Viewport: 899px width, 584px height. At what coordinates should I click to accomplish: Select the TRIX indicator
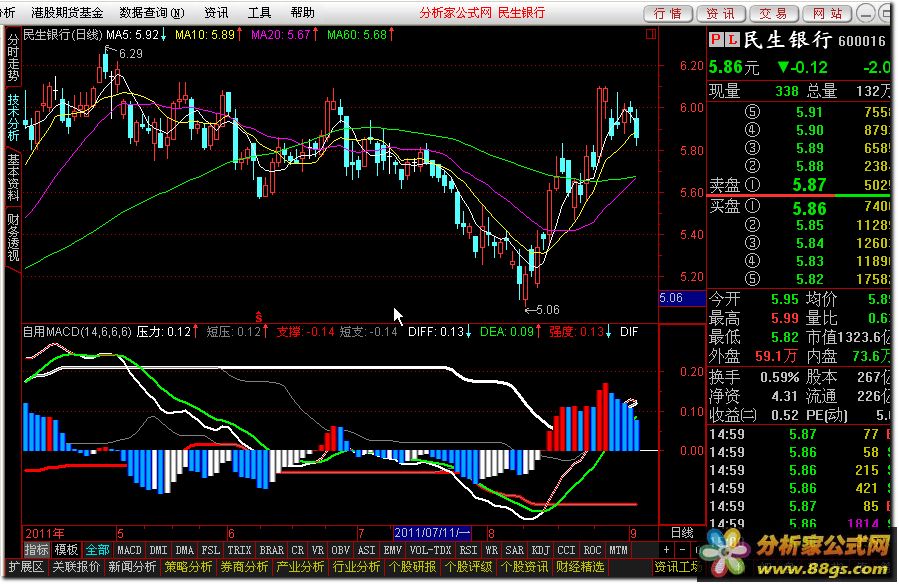coord(240,550)
